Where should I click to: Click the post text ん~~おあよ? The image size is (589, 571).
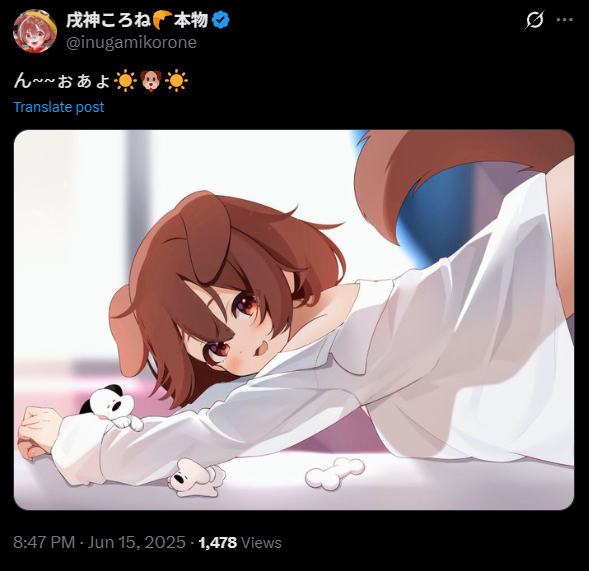[x=62, y=81]
